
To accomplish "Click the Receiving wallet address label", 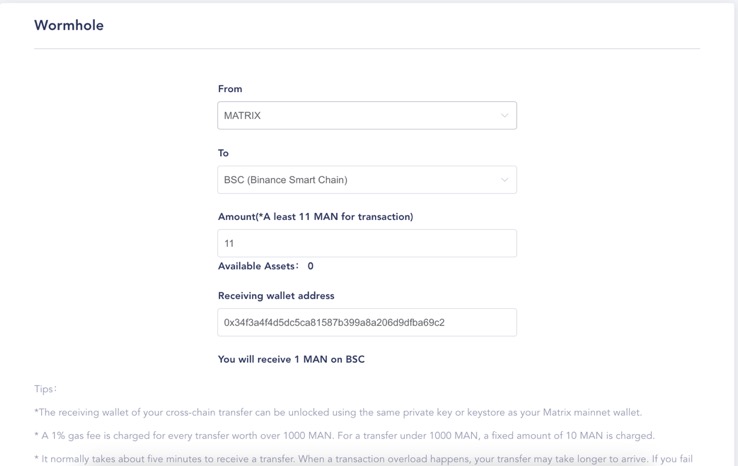I will [x=276, y=296].
